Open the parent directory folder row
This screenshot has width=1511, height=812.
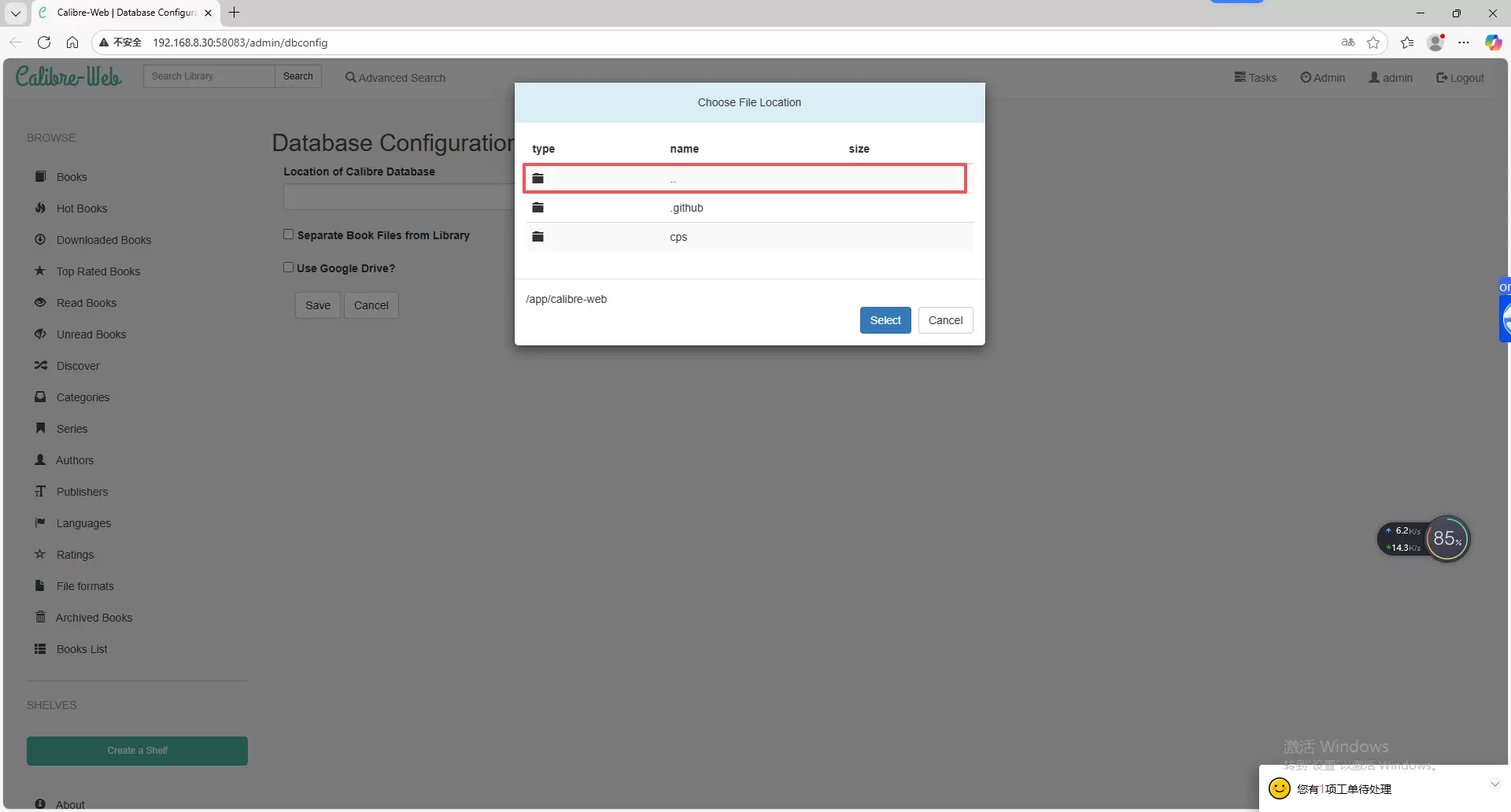[744, 179]
